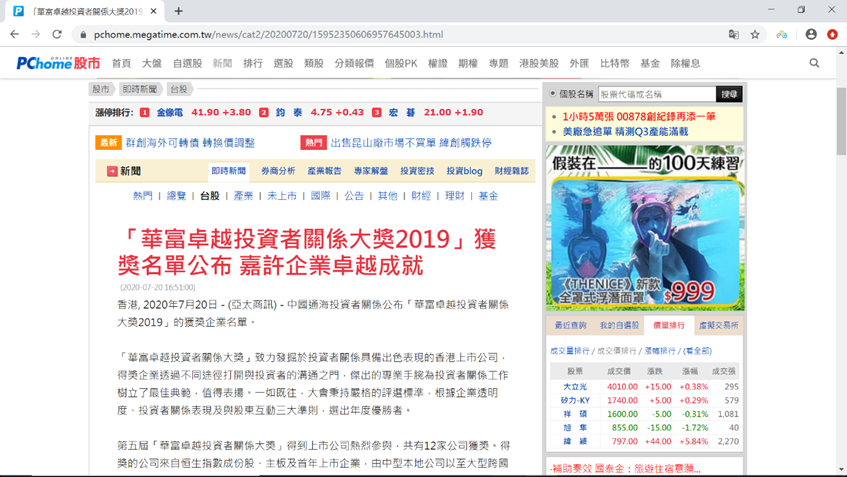This screenshot has height=477, width=847.
Task: Open 首頁 in main navigation
Action: click(x=122, y=63)
